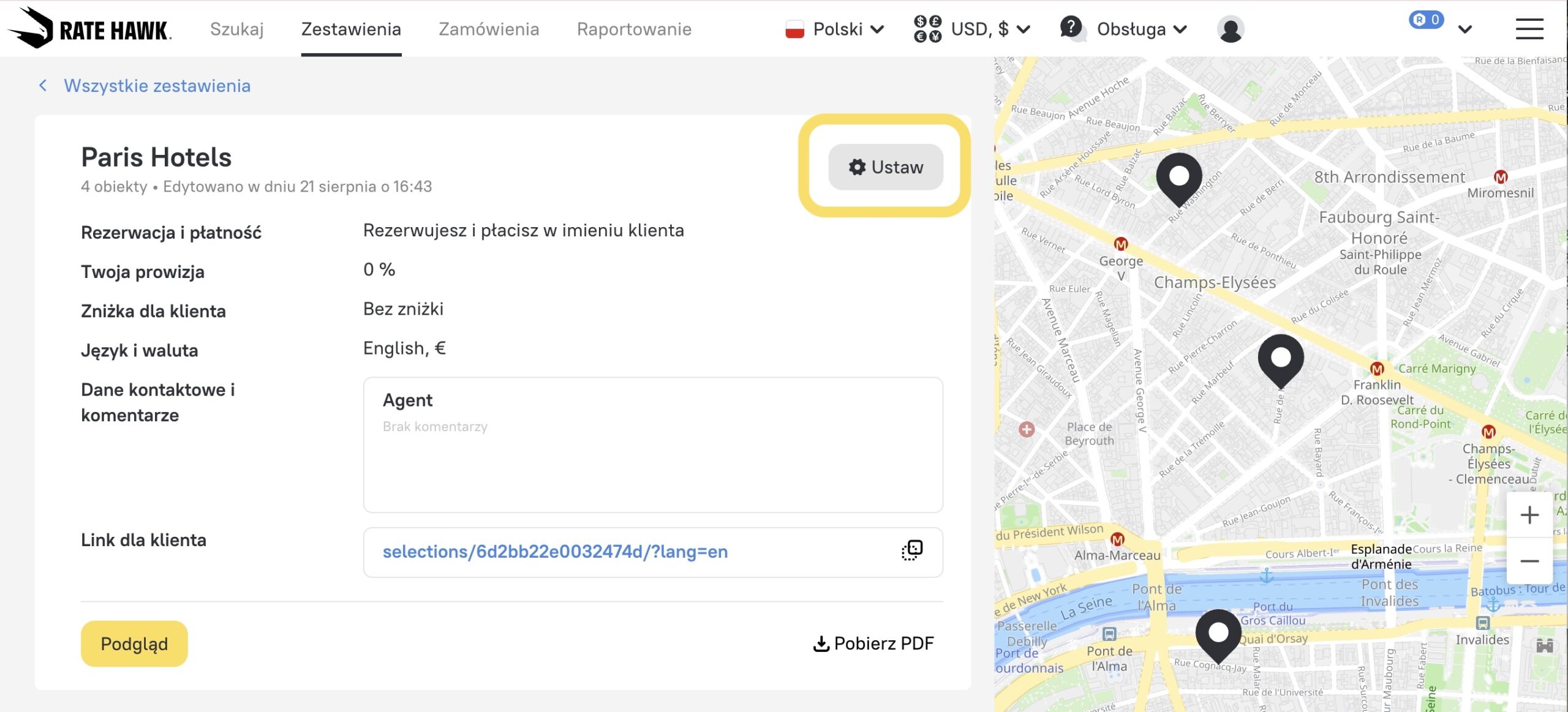The width and height of the screenshot is (1568, 712).
Task: Select the map pin near Rue Cognacq-Jay
Action: tap(1218, 634)
